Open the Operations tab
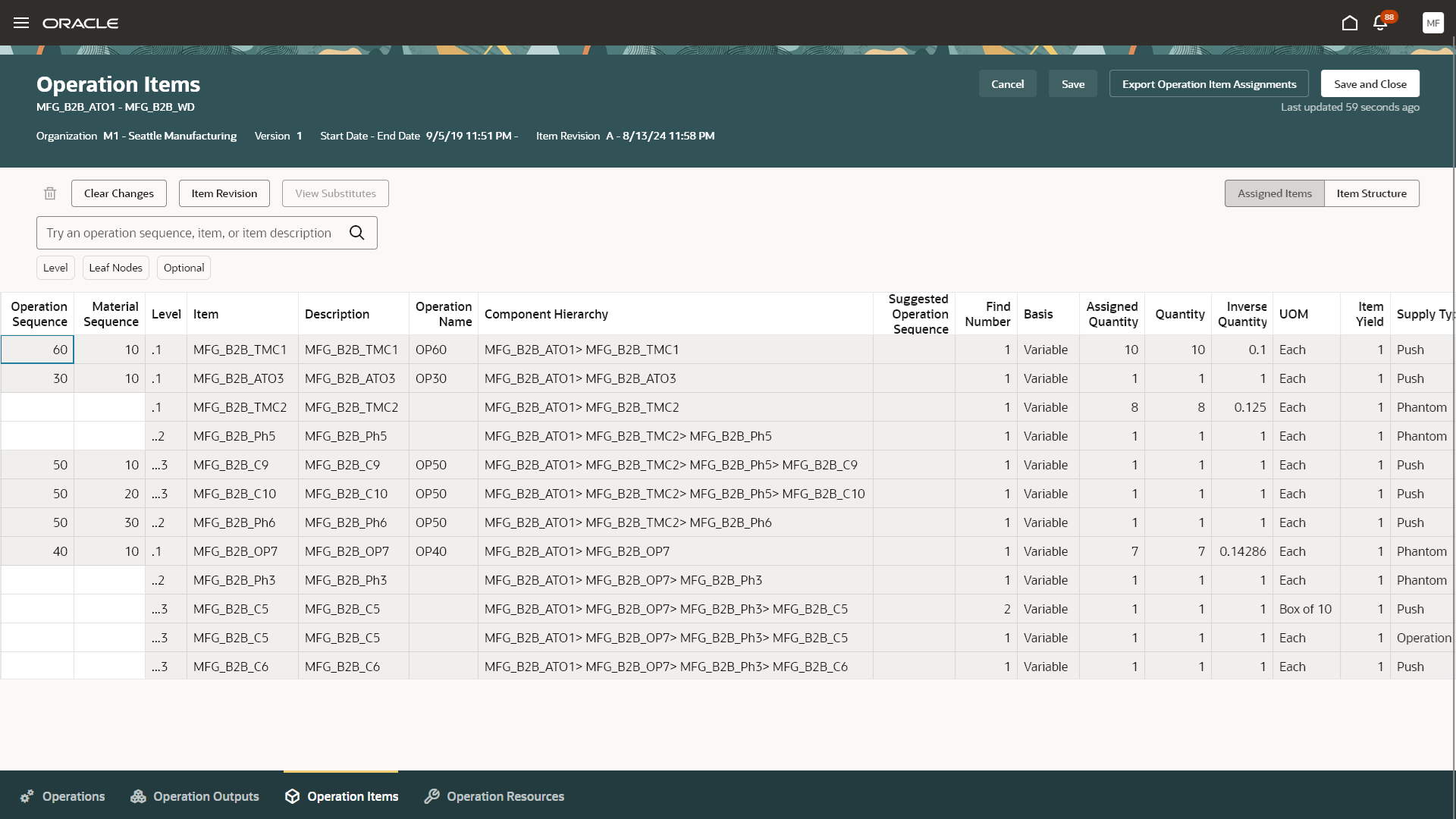The height and width of the screenshot is (819, 1456). coord(63,796)
